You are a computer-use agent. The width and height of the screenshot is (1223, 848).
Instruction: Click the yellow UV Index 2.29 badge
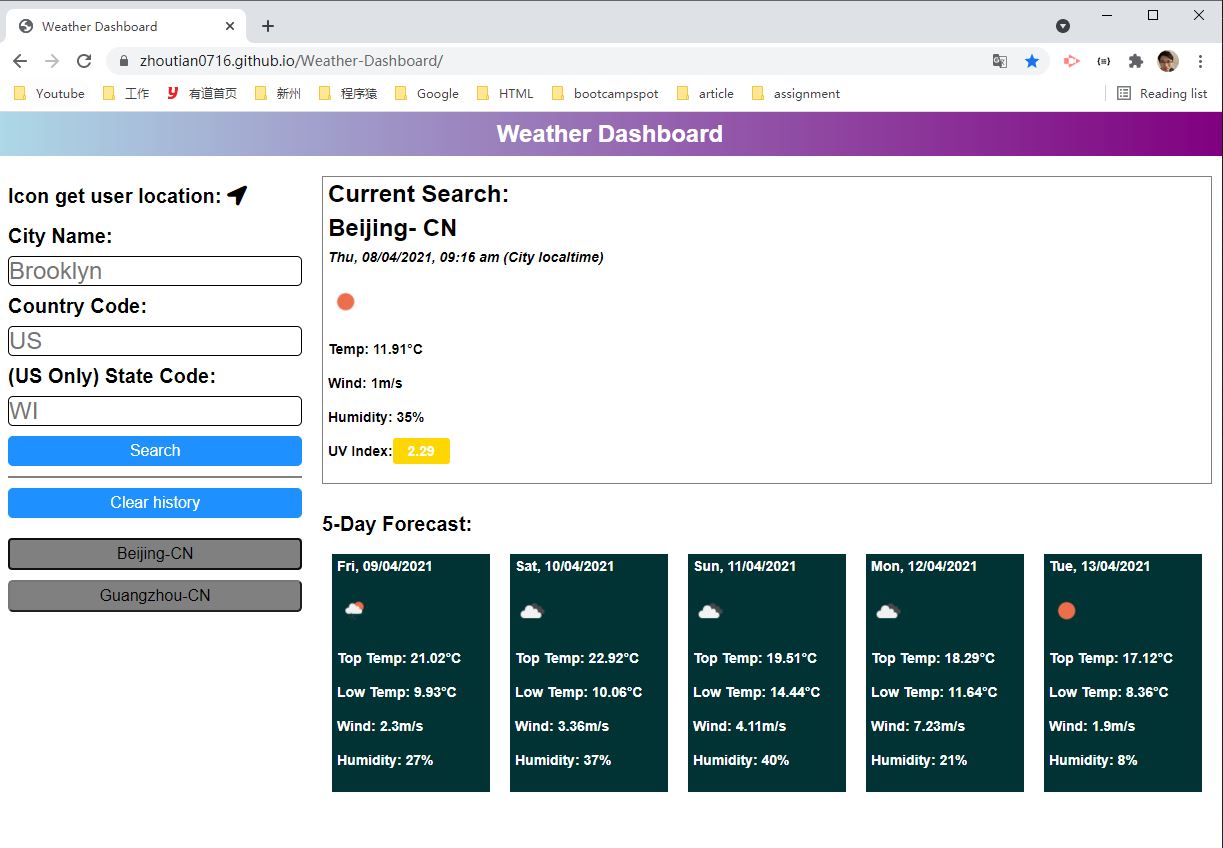(421, 451)
